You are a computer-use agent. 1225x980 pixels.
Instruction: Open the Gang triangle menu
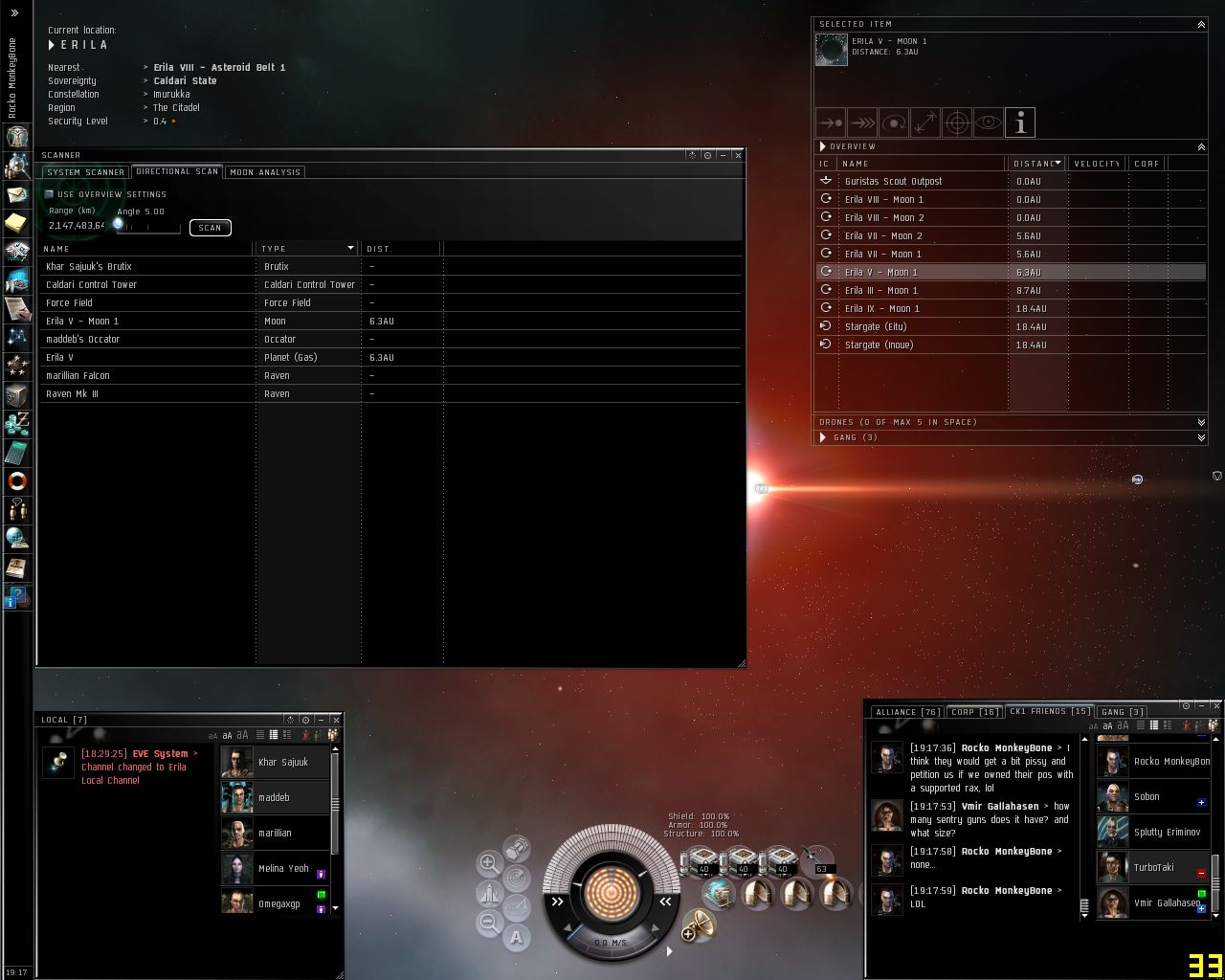(822, 437)
